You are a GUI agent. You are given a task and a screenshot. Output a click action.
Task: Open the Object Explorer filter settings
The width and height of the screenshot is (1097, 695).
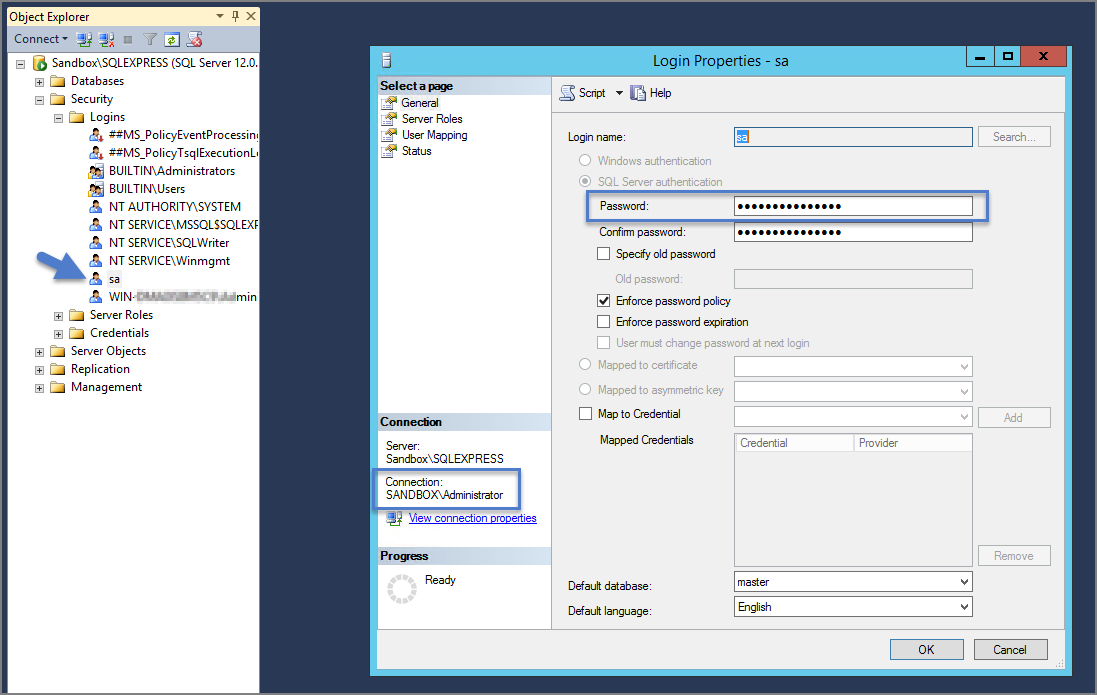tap(150, 38)
